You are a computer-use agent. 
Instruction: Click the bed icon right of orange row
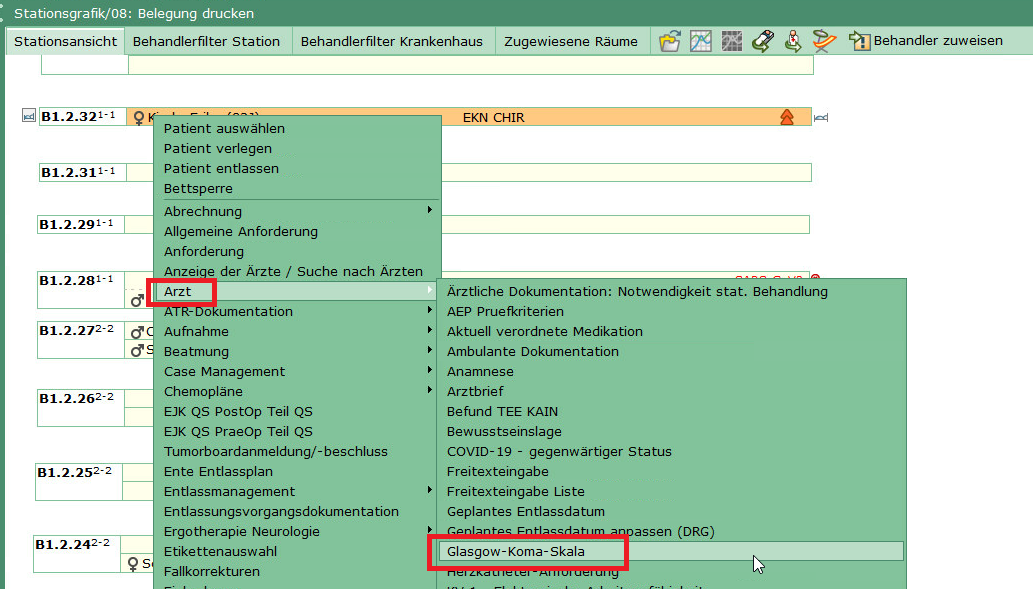821,118
